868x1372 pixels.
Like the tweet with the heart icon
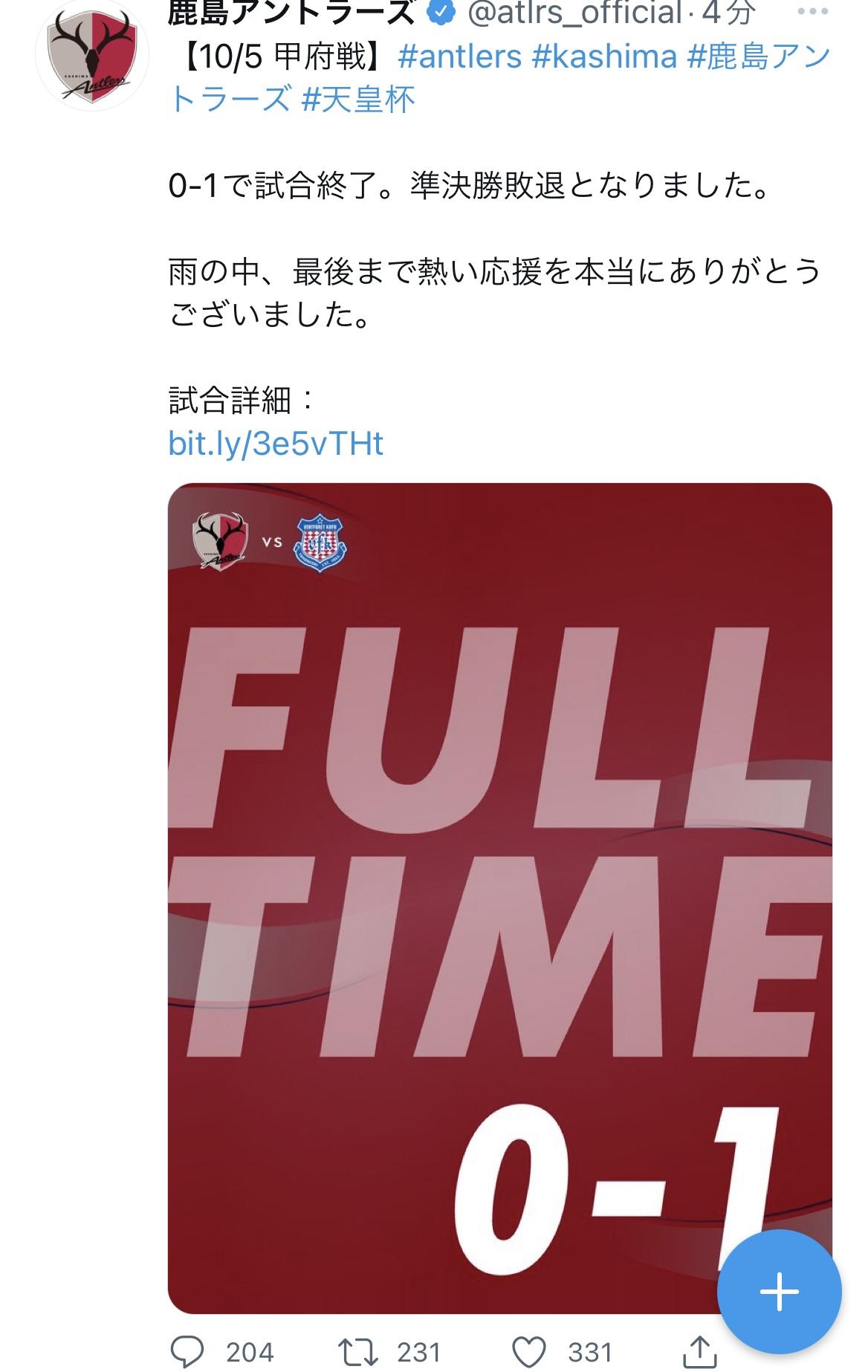(529, 1352)
